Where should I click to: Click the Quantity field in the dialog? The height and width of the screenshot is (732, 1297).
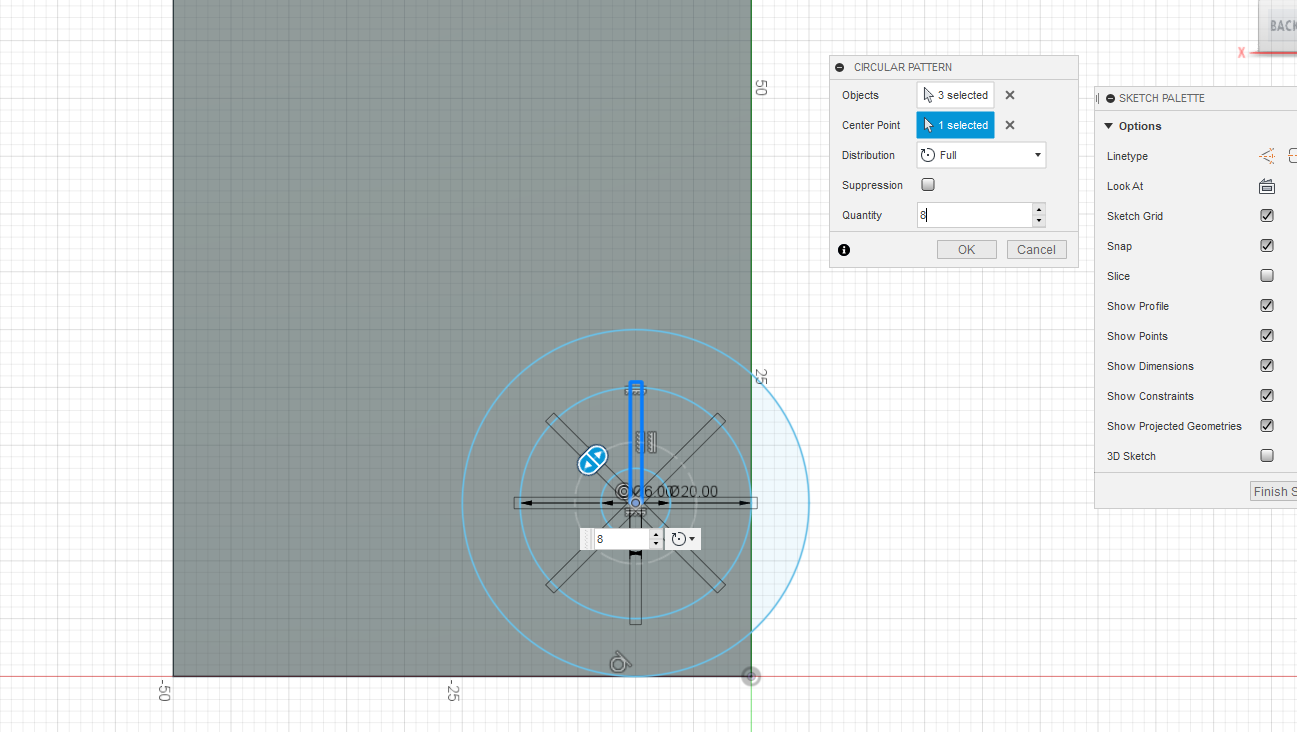(x=974, y=215)
